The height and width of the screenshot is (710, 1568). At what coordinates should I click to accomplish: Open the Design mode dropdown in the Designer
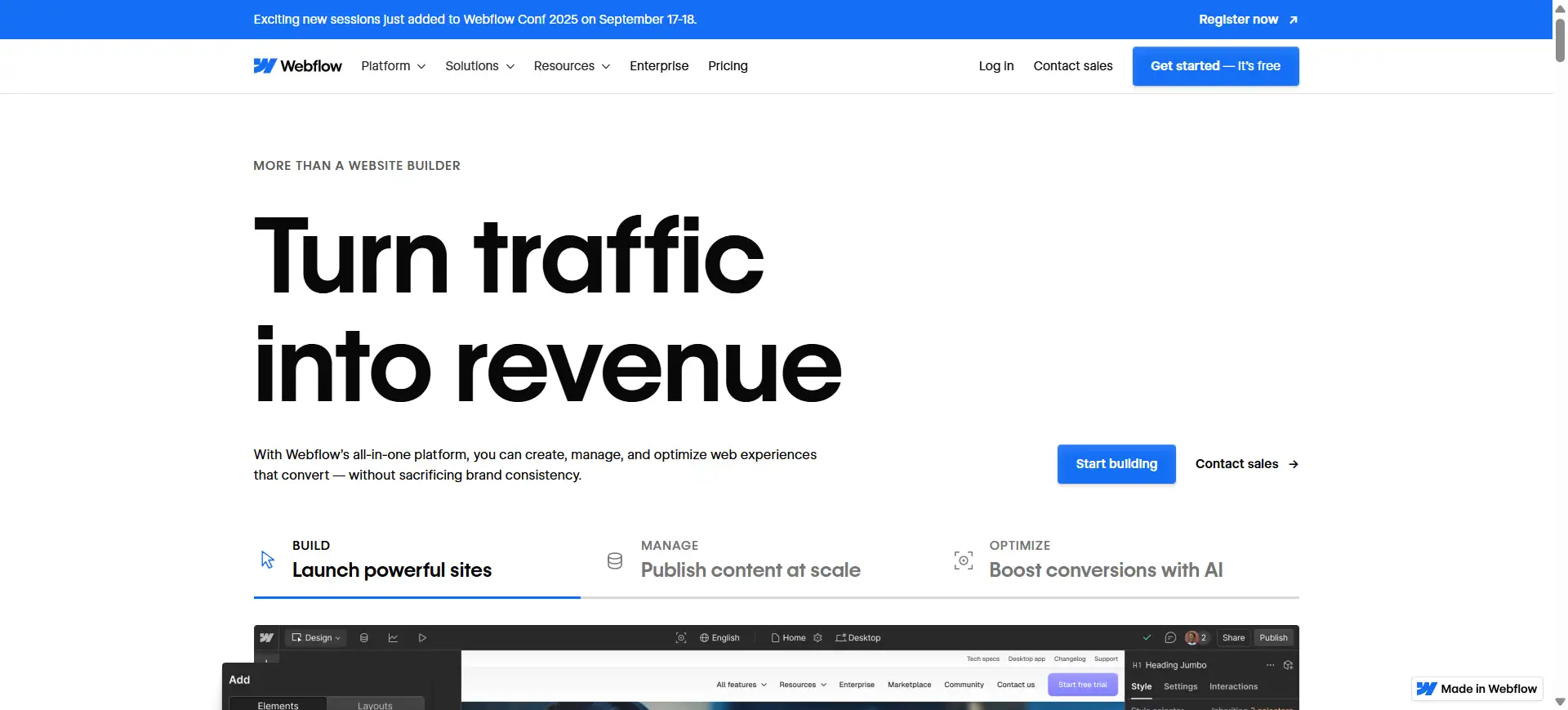coord(316,638)
